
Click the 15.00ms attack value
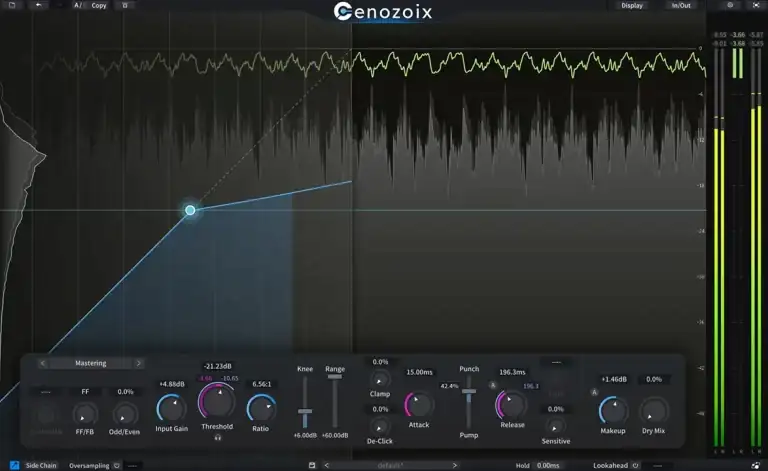click(x=419, y=372)
